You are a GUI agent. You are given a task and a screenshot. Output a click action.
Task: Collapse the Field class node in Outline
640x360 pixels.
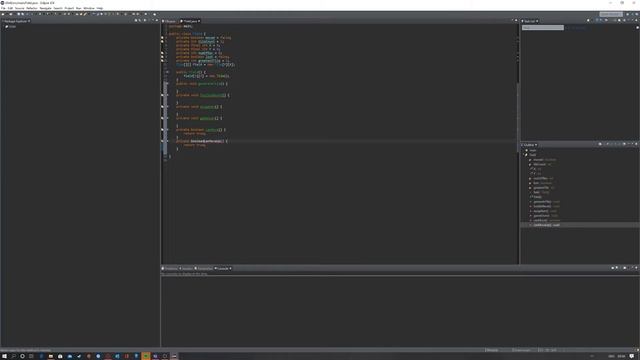point(524,155)
